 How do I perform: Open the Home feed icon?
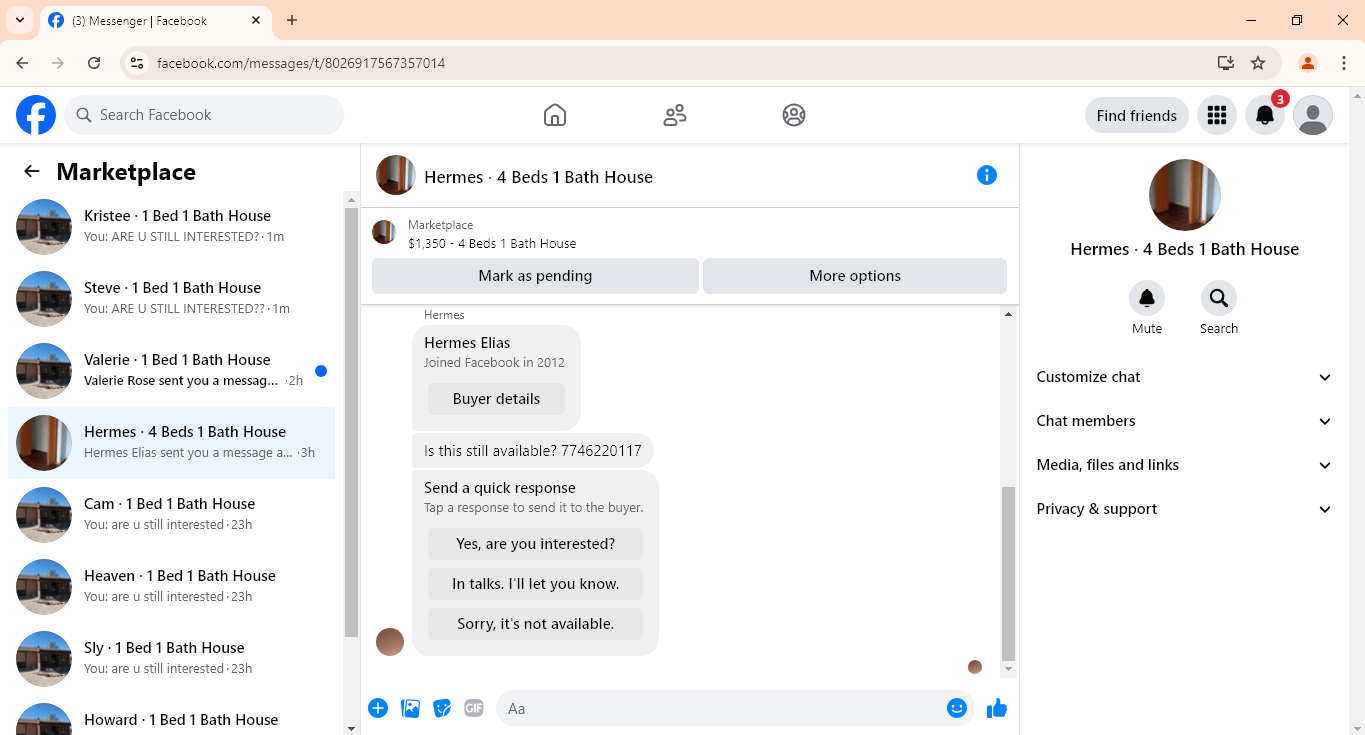point(555,115)
